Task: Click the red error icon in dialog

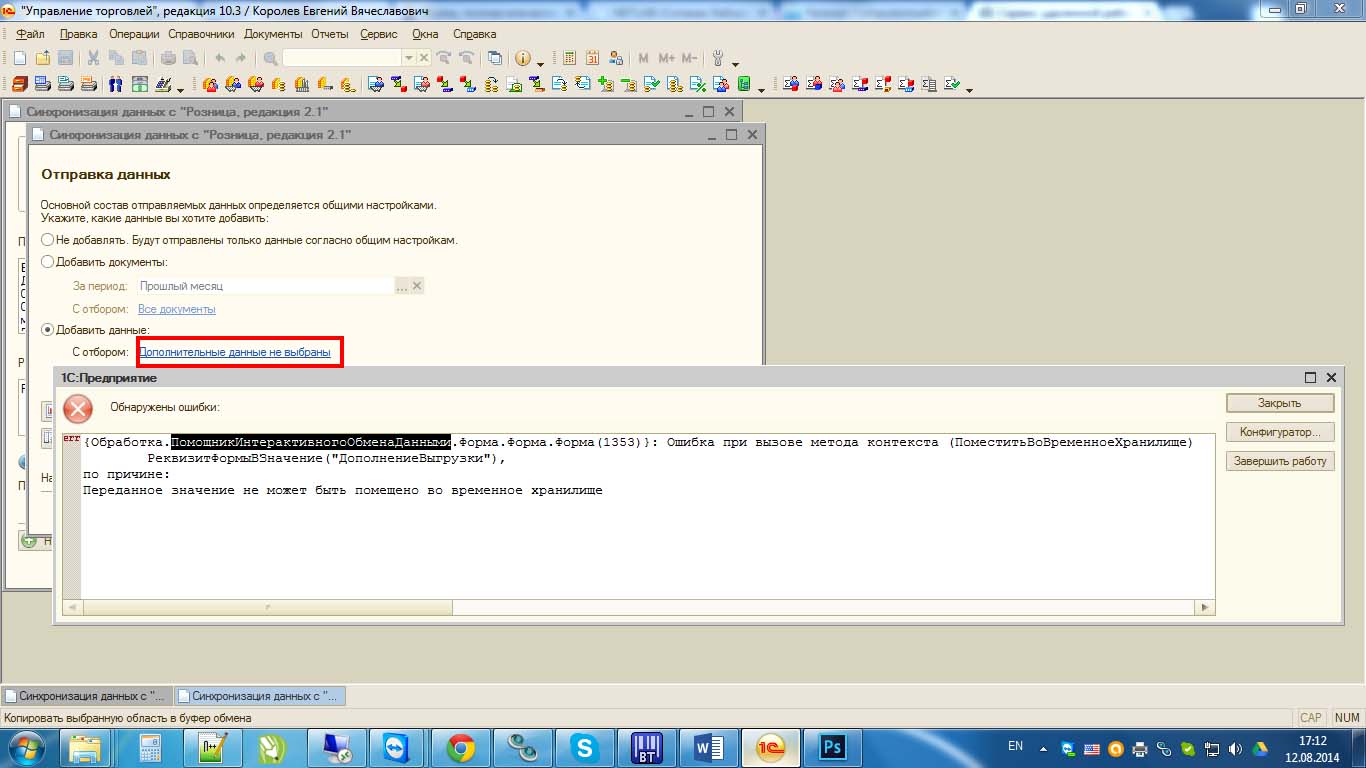Action: click(78, 408)
